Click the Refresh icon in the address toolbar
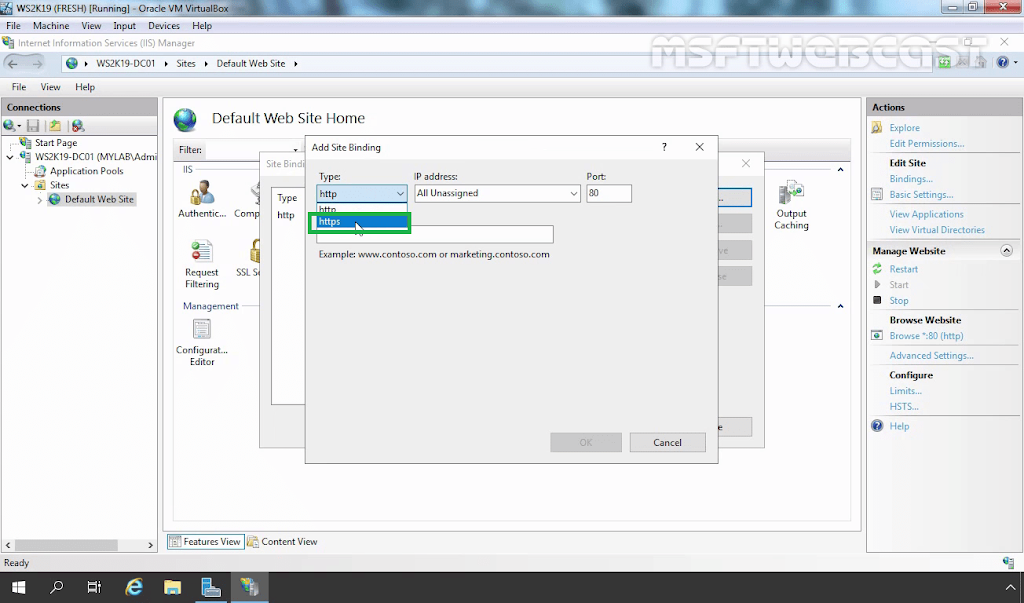 [x=944, y=63]
